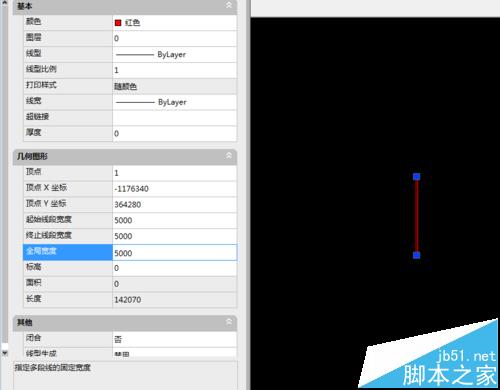Select the 起始线段宽度 label
This screenshot has height=390, width=500.
(x=49, y=219)
